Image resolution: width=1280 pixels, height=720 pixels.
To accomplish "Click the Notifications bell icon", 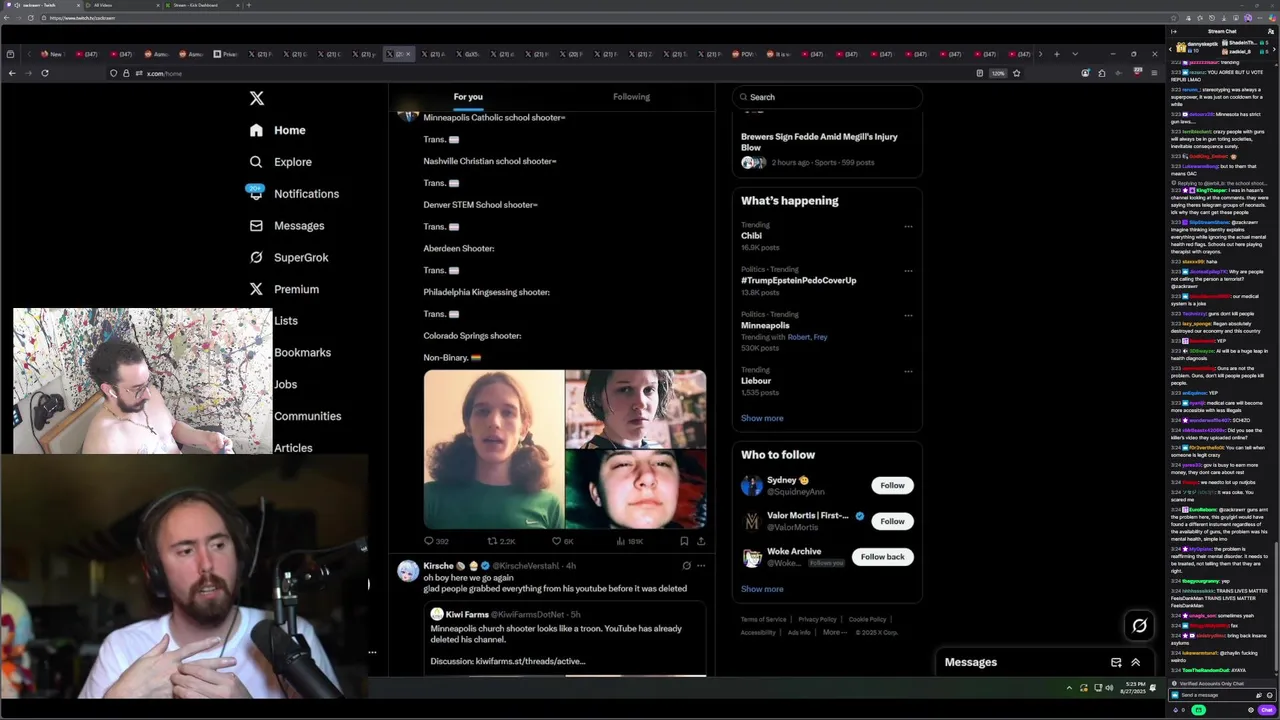I will pyautogui.click(x=256, y=194).
